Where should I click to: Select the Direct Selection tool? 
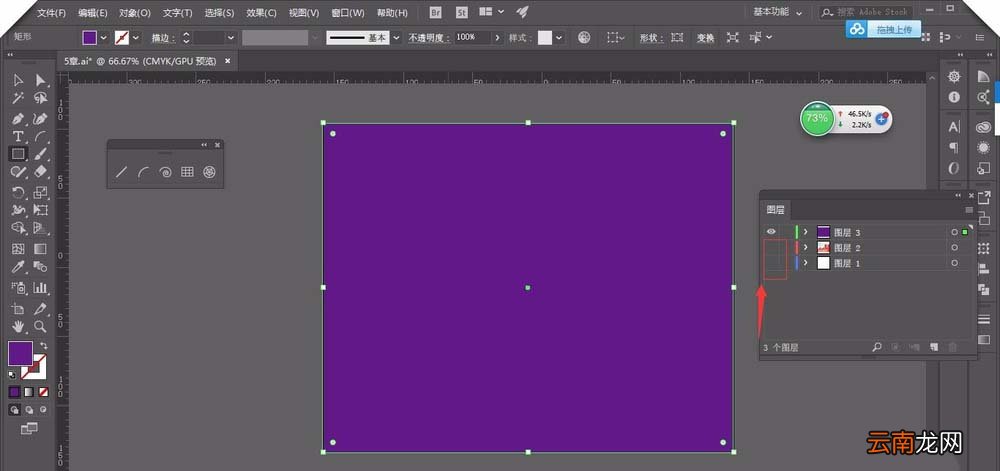click(40, 80)
